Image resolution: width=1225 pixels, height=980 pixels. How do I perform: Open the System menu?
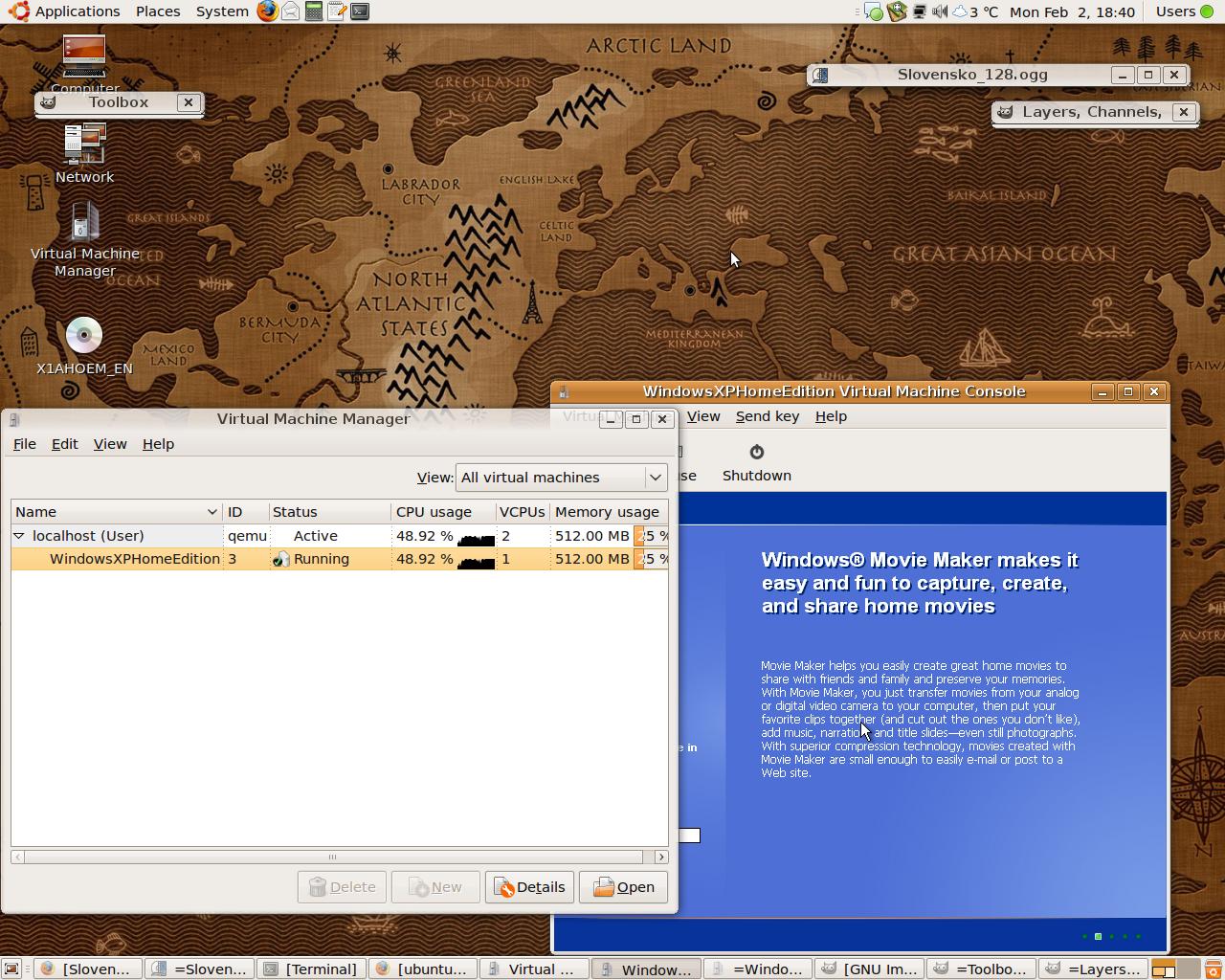(x=222, y=11)
